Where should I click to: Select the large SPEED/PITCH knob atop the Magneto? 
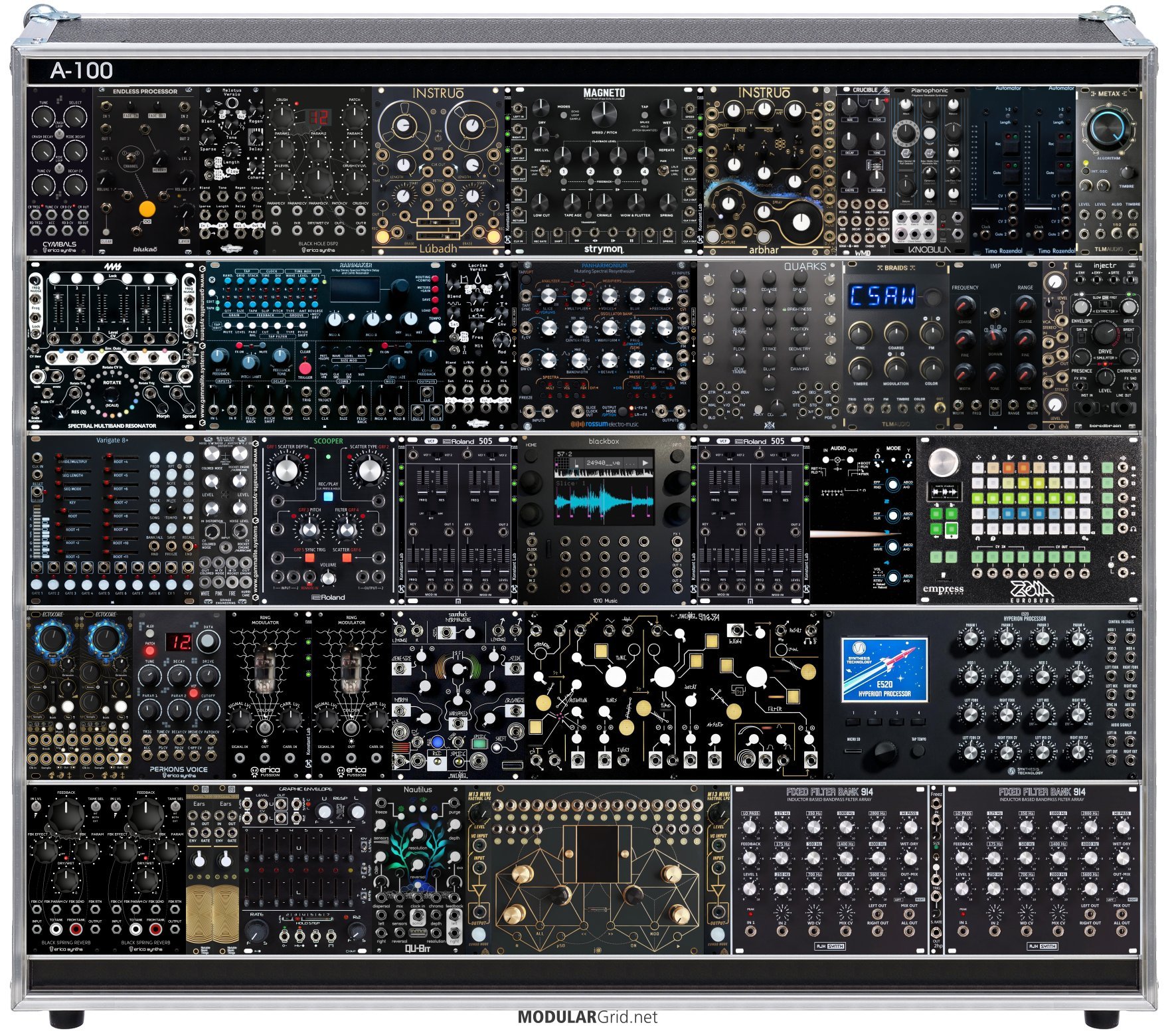pos(604,115)
